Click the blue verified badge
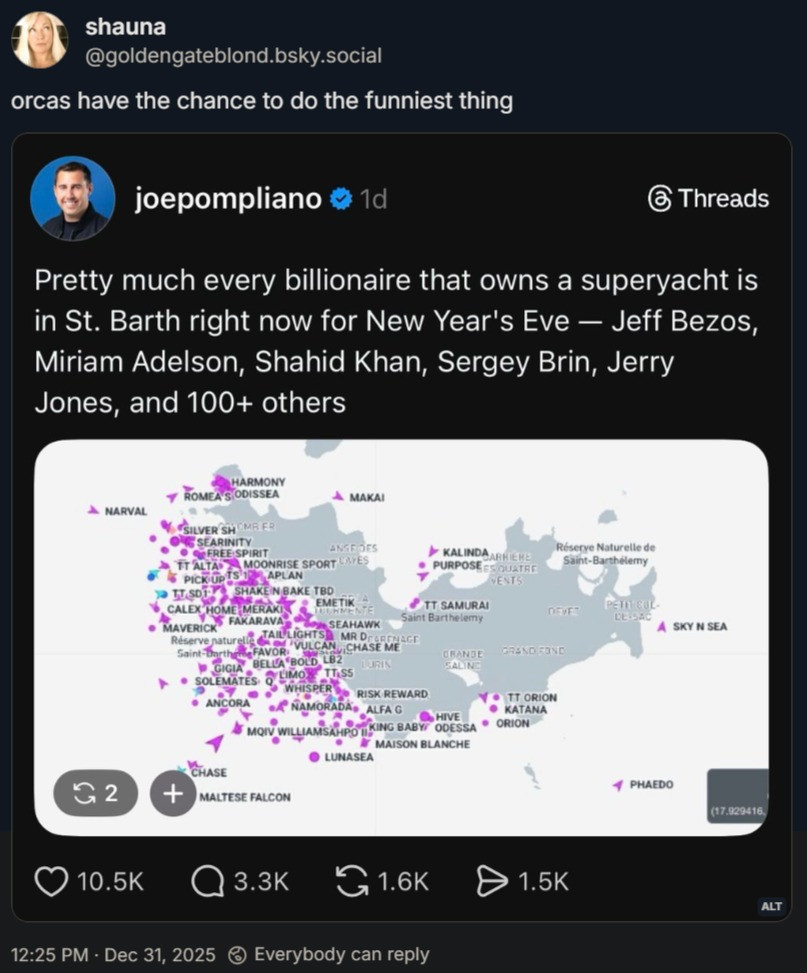The image size is (807, 973). coord(341,199)
